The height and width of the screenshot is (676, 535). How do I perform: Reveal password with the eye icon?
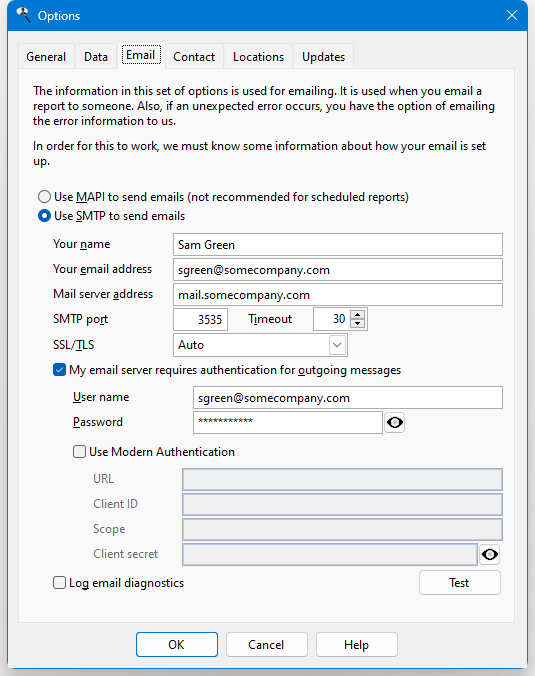click(x=394, y=422)
